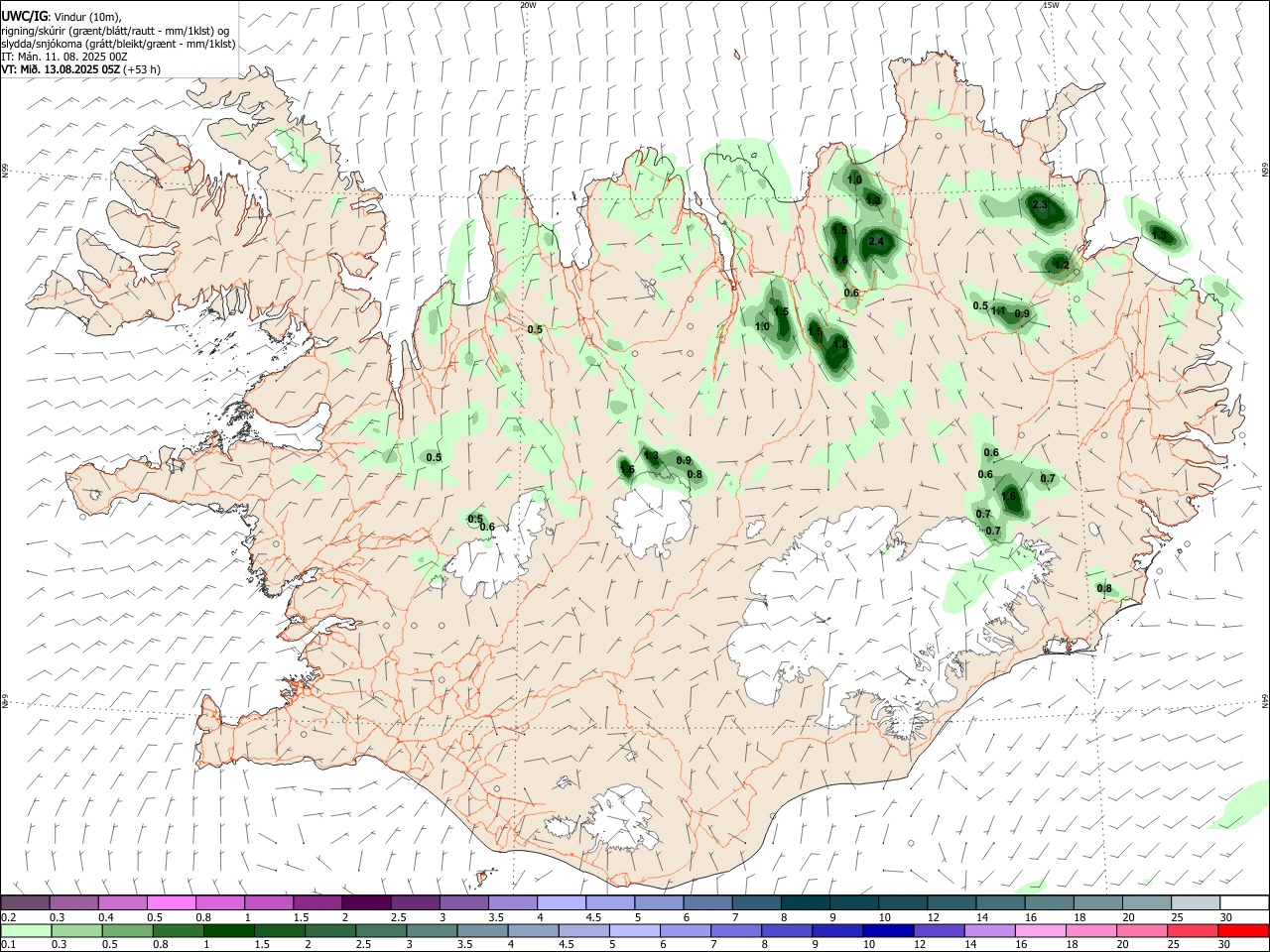Select the 25 light gray swatch in top scale
Image resolution: width=1270 pixels, height=952 pixels.
pyautogui.click(x=1196, y=902)
